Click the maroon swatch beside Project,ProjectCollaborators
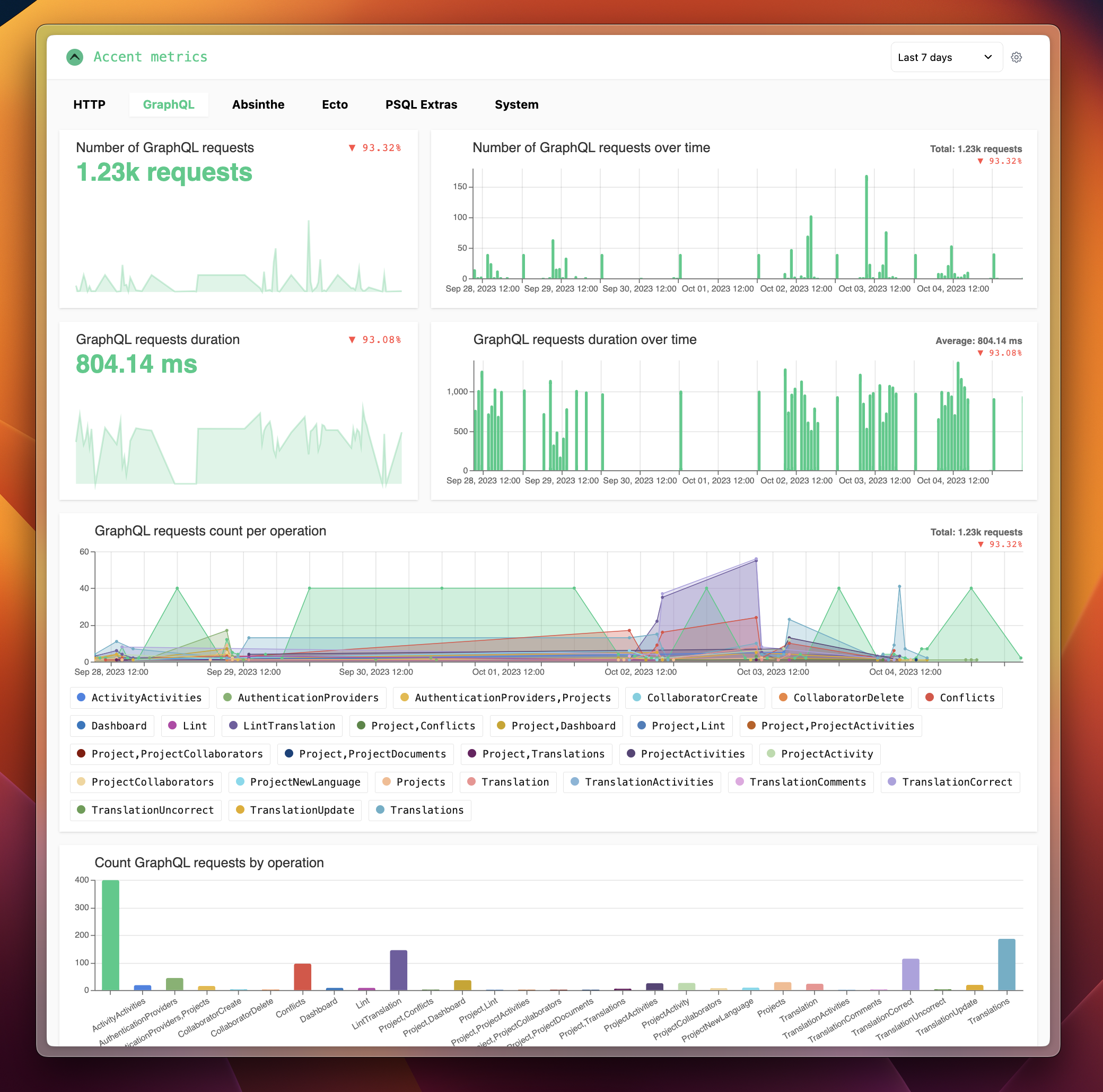The height and width of the screenshot is (1092, 1103). [81, 753]
